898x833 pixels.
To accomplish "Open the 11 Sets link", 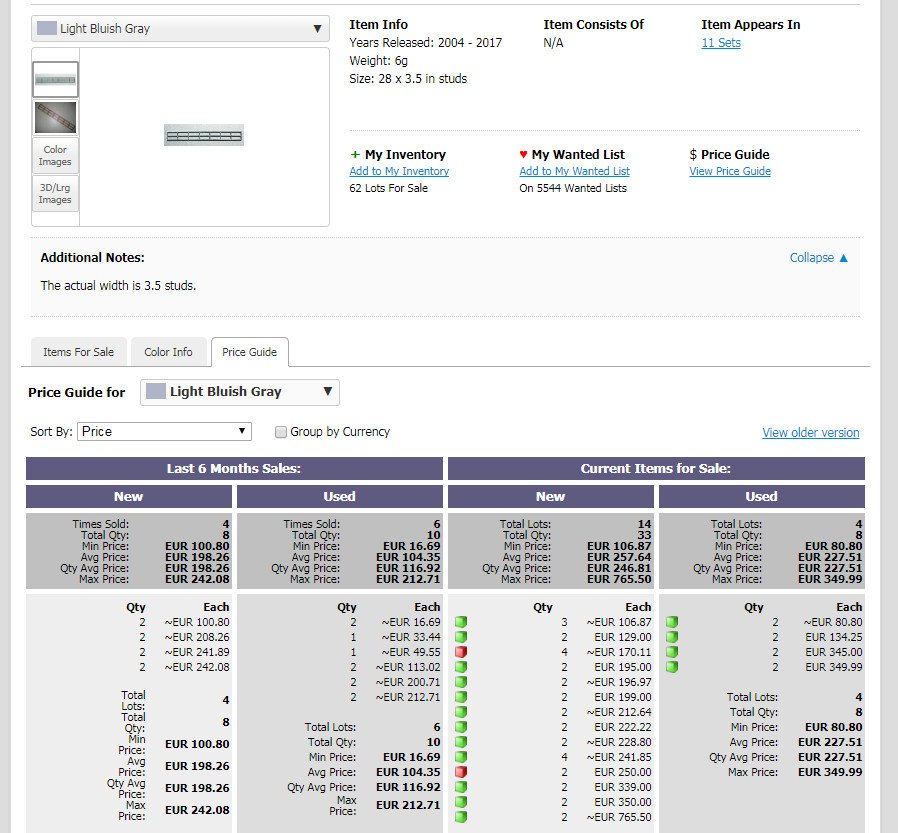I will [x=721, y=43].
